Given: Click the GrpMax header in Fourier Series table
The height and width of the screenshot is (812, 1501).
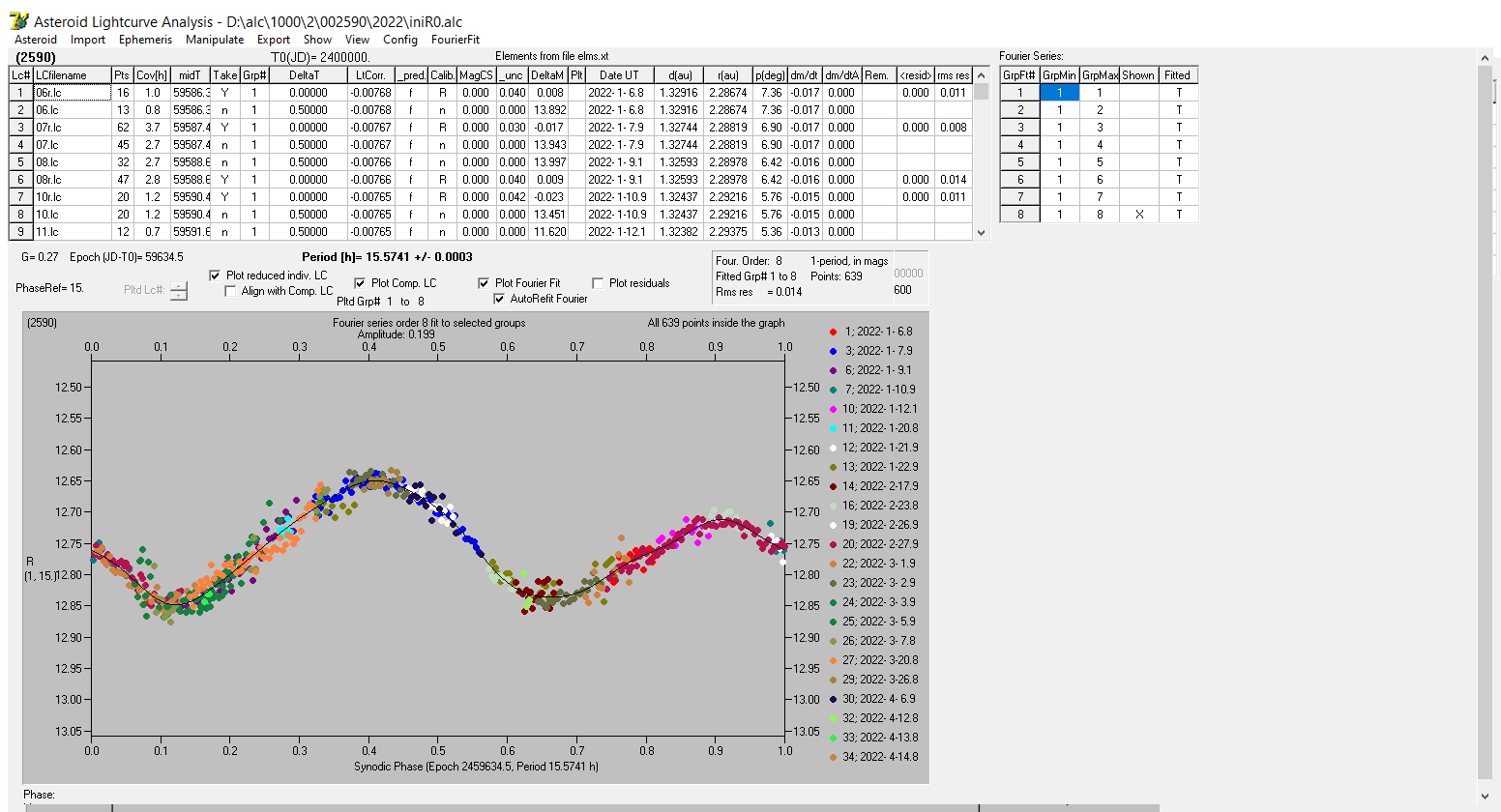Looking at the screenshot, I should coord(1101,75).
